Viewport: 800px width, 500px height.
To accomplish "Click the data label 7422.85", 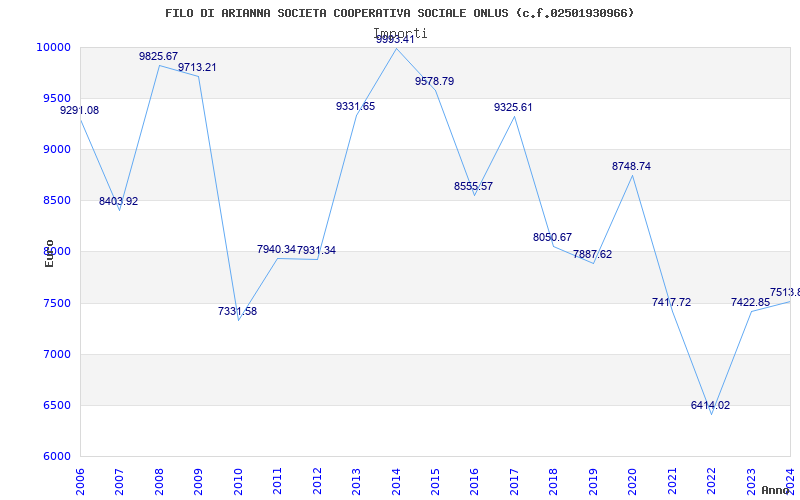I will (x=751, y=302).
